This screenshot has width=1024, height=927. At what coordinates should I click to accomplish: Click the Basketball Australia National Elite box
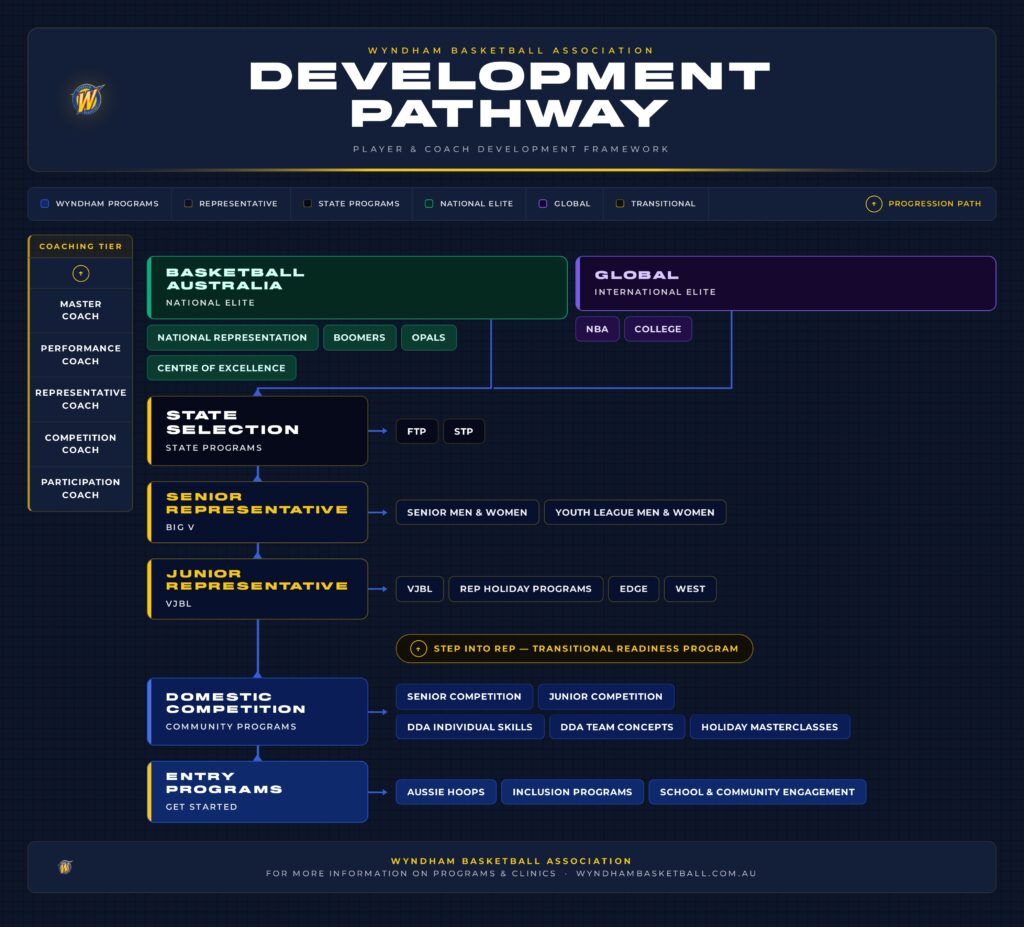click(357, 288)
